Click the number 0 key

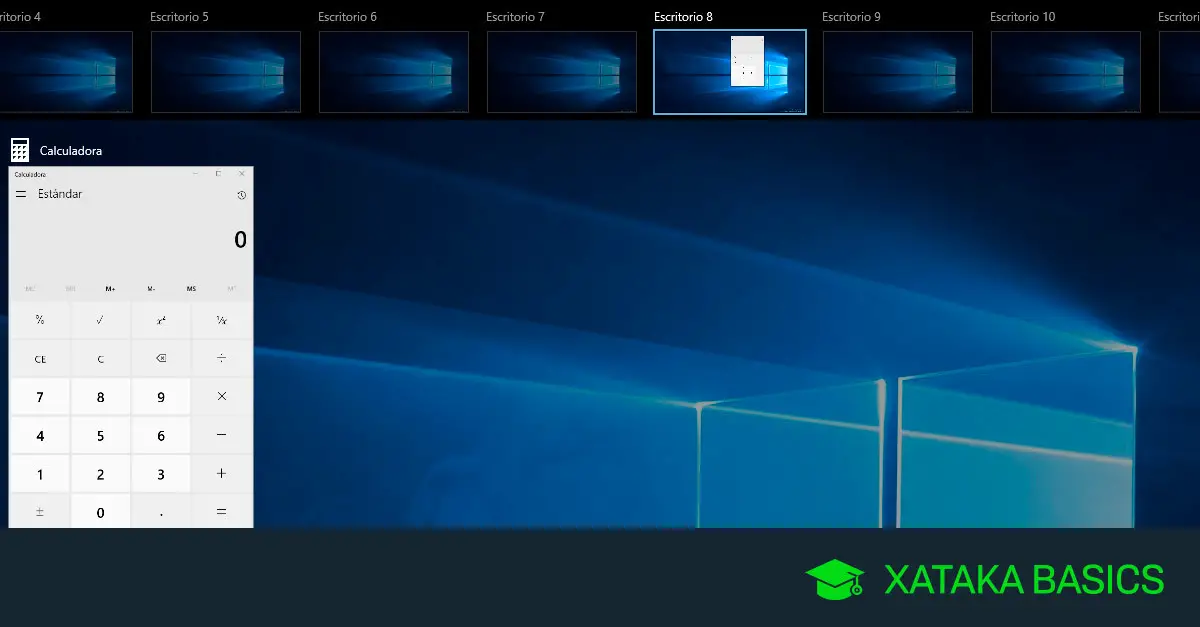coord(100,511)
